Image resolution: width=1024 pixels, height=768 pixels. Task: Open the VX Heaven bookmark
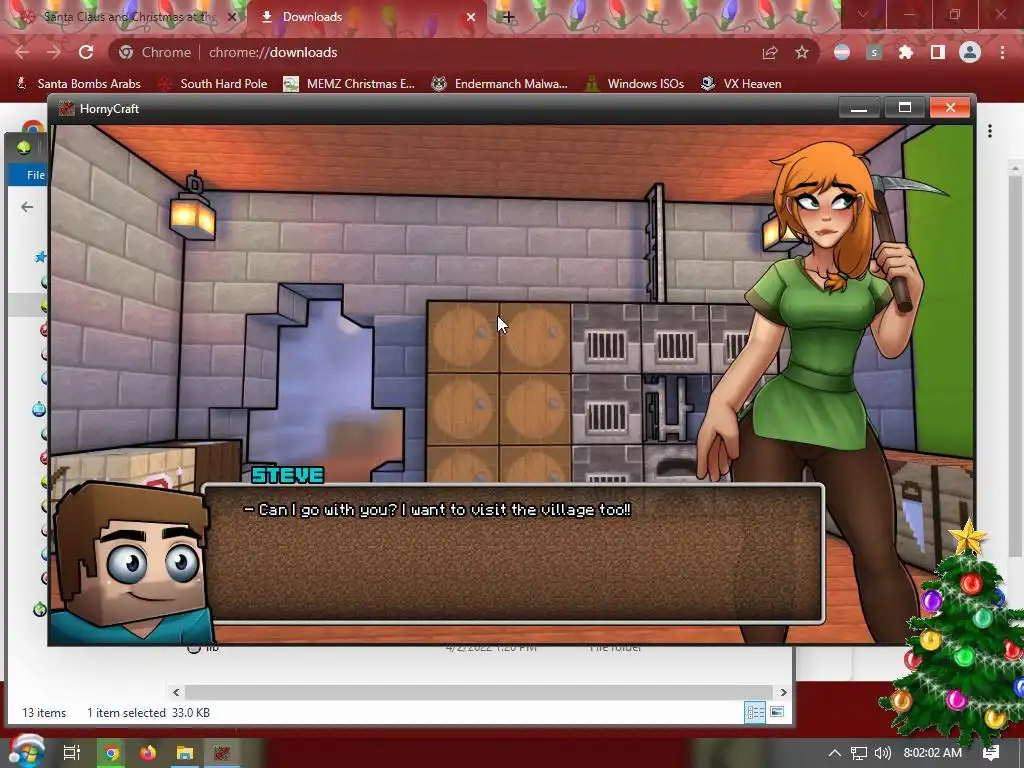point(741,84)
